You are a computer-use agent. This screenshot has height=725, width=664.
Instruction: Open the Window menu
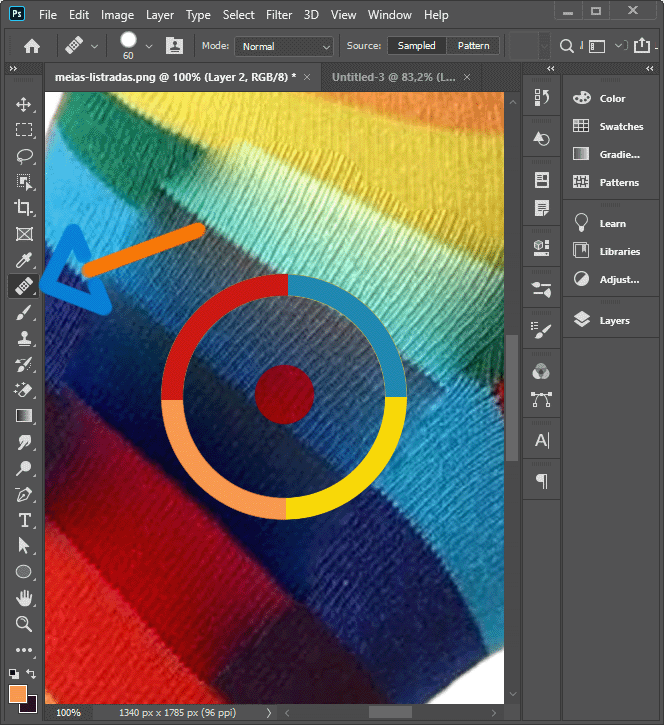[x=390, y=15]
